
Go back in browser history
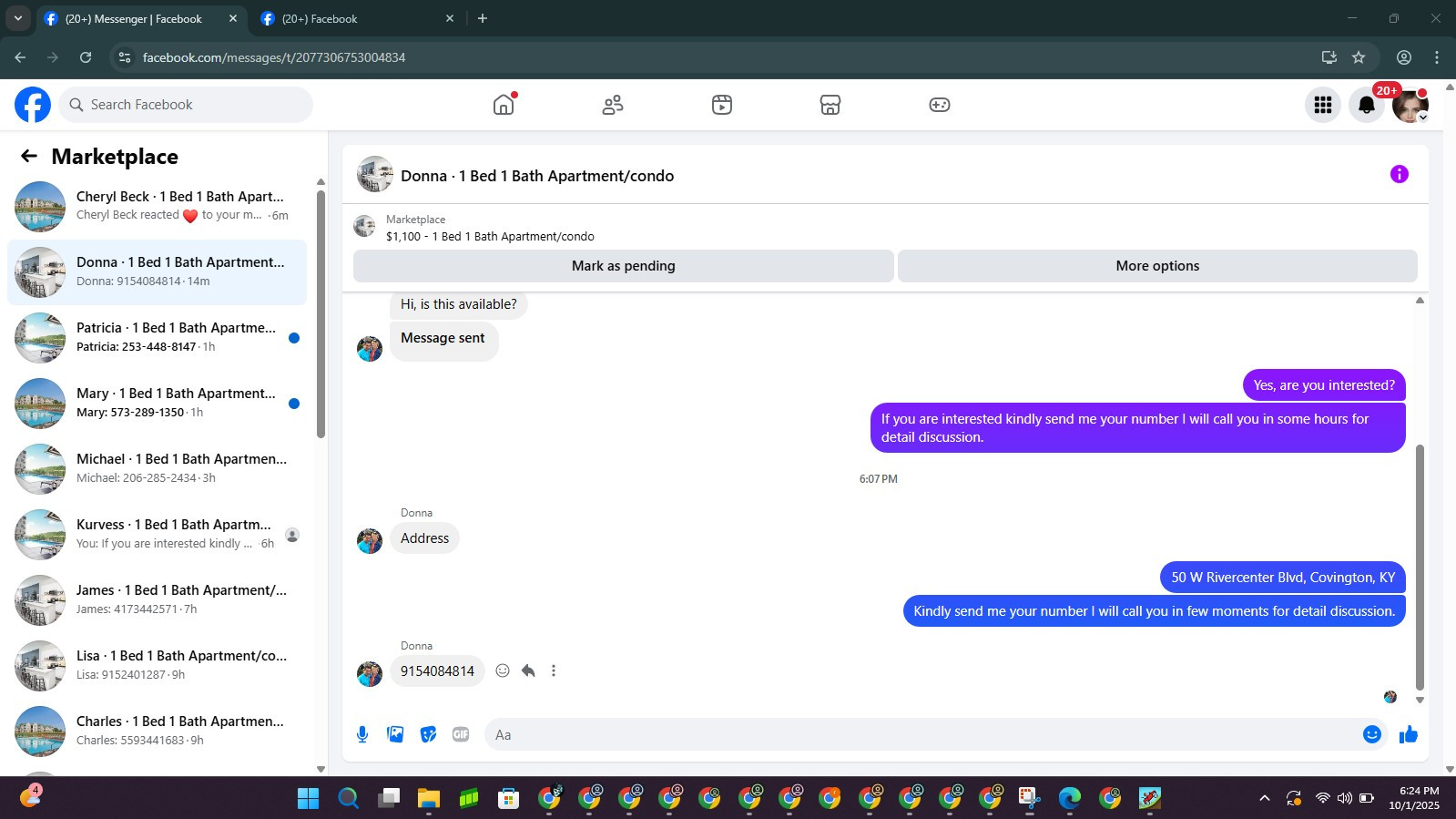tap(20, 57)
